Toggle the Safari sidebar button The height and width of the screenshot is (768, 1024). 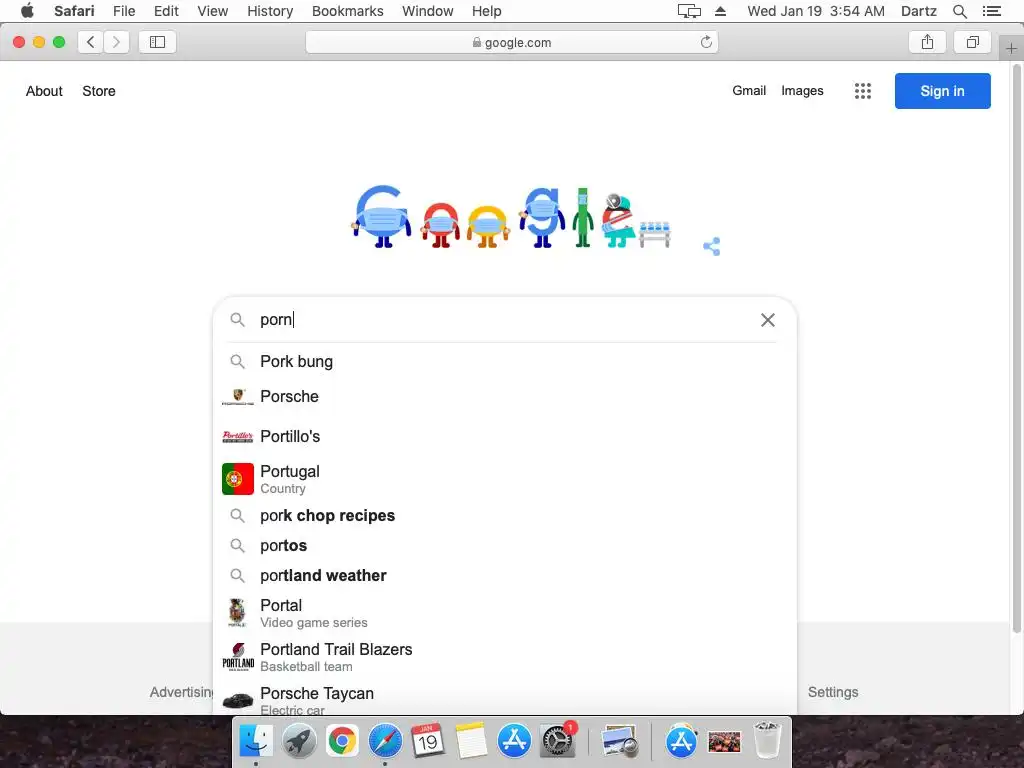(157, 42)
